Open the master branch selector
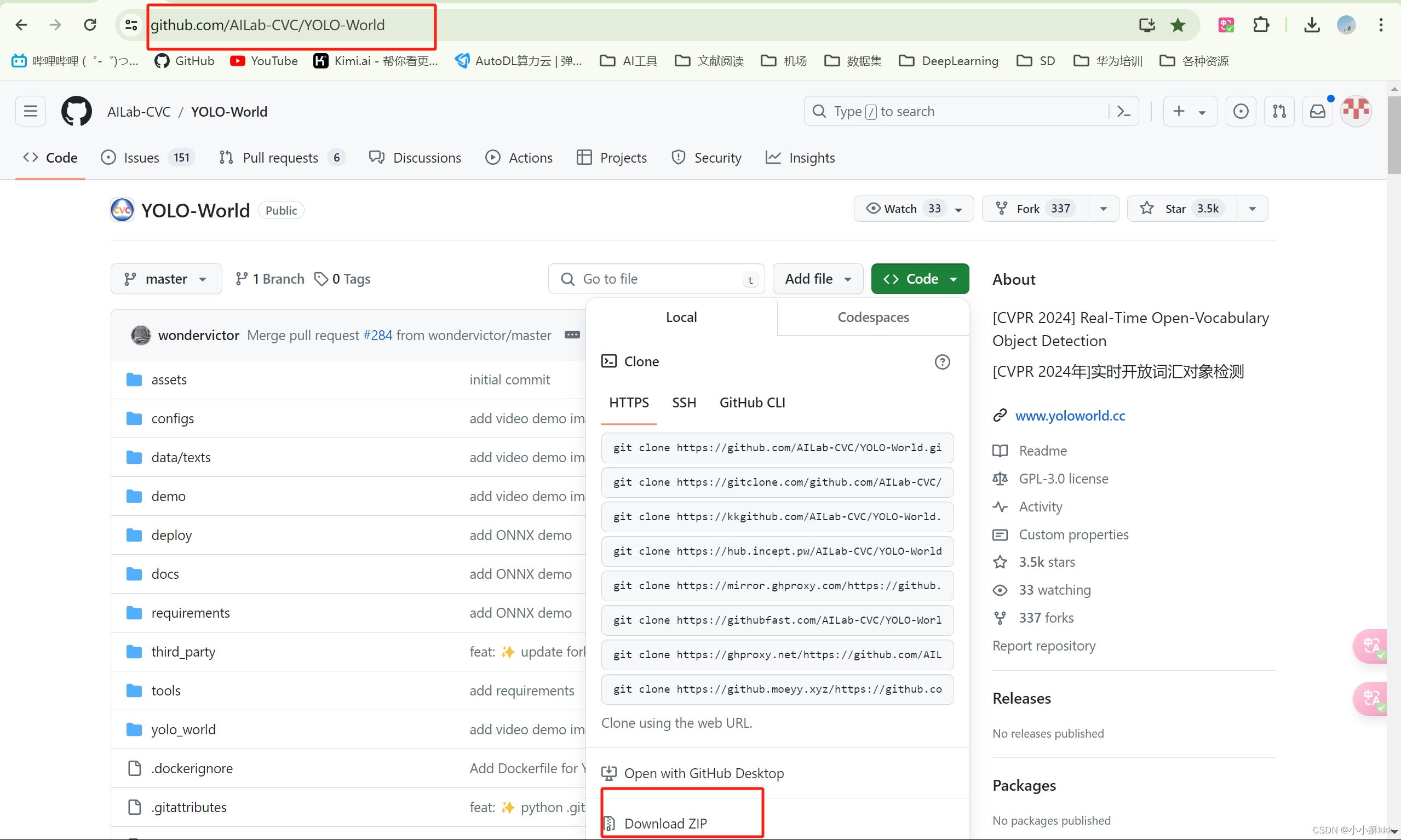The image size is (1401, 840). coord(166,279)
